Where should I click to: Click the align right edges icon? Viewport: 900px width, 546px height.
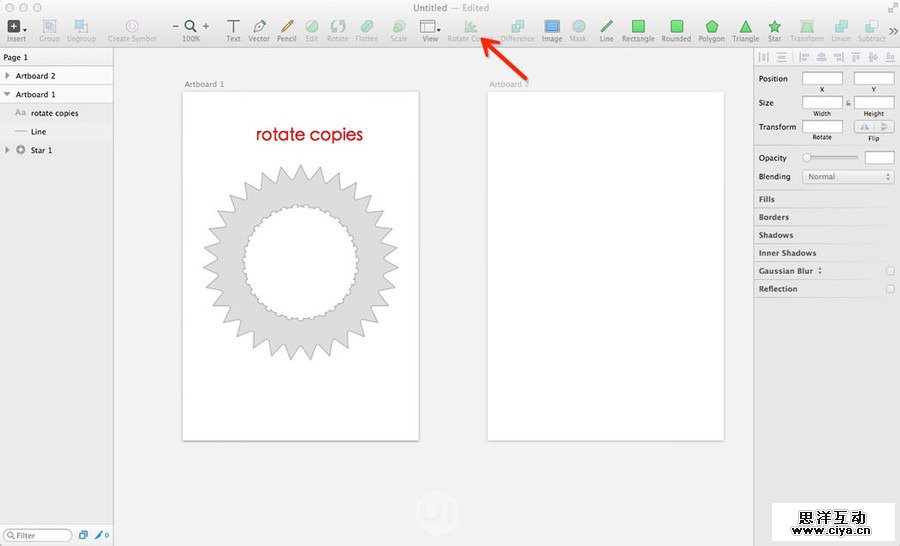[839, 57]
